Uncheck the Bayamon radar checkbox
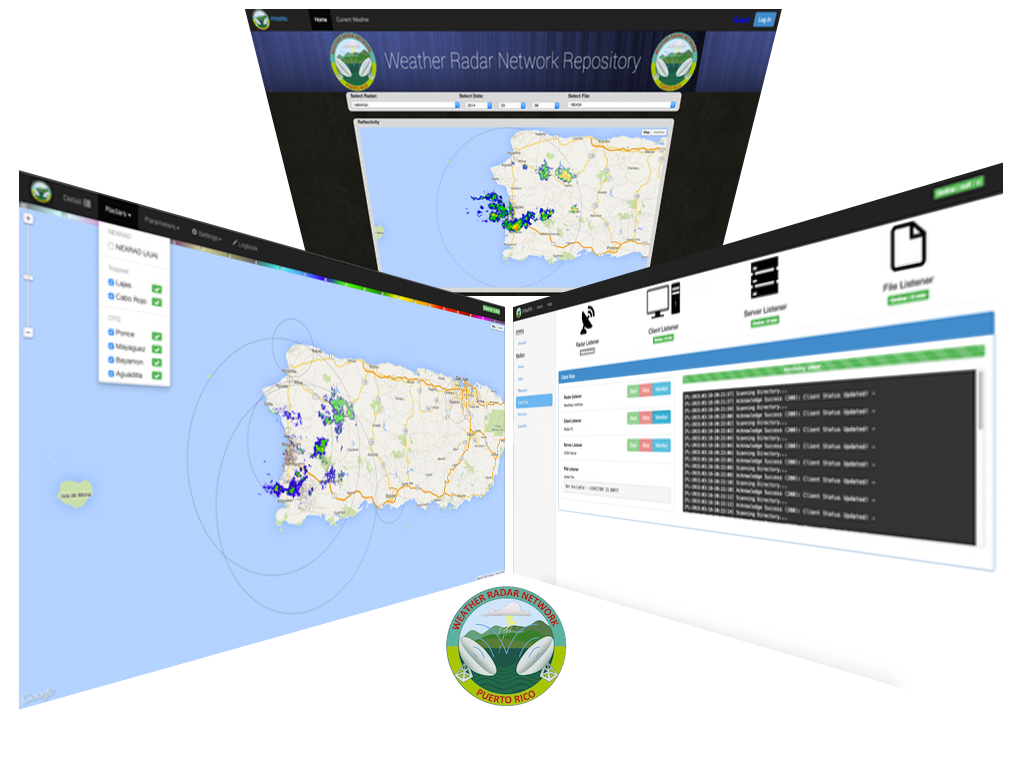 click(111, 359)
